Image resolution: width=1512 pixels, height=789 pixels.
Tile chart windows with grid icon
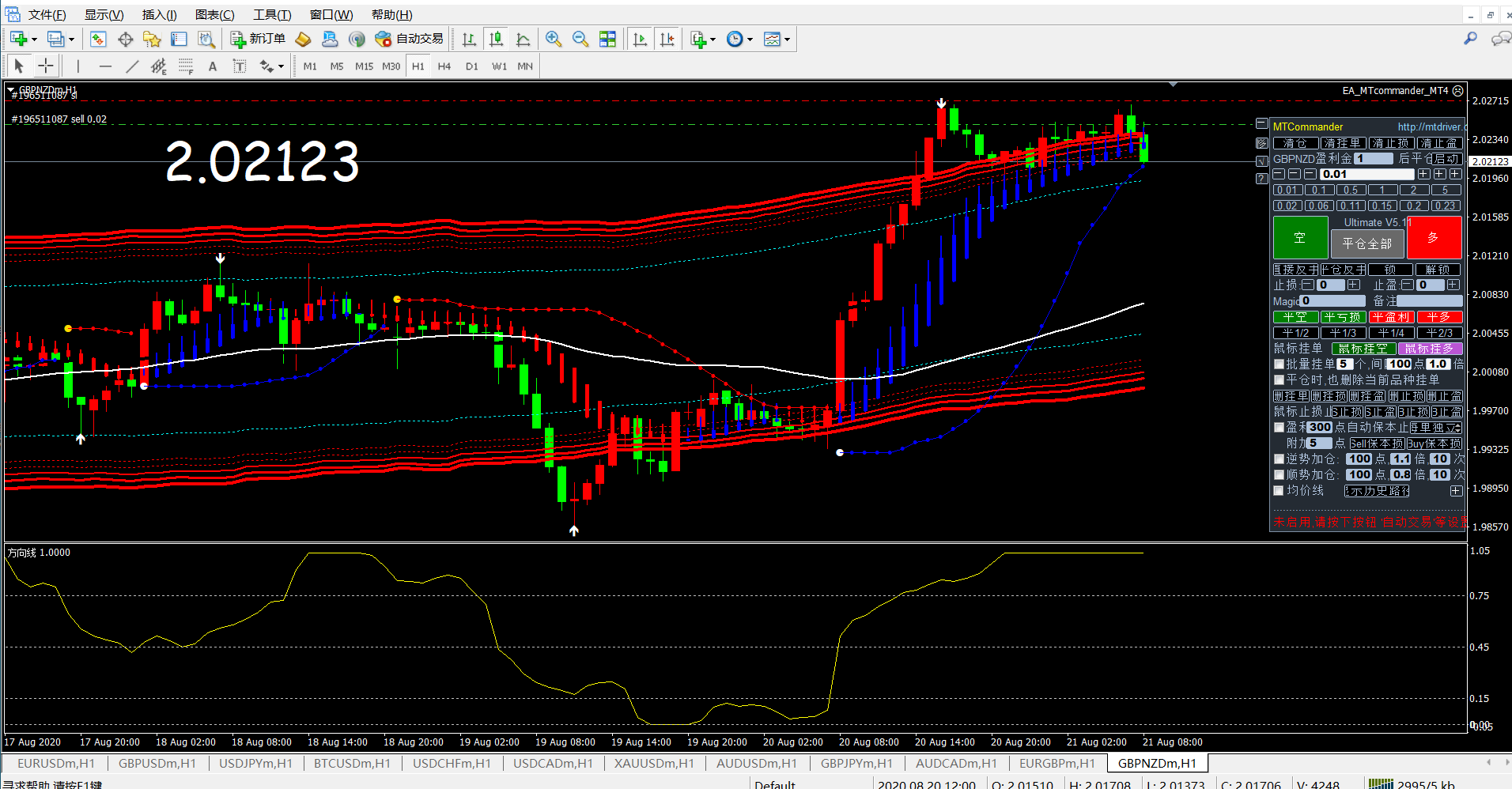tap(607, 39)
